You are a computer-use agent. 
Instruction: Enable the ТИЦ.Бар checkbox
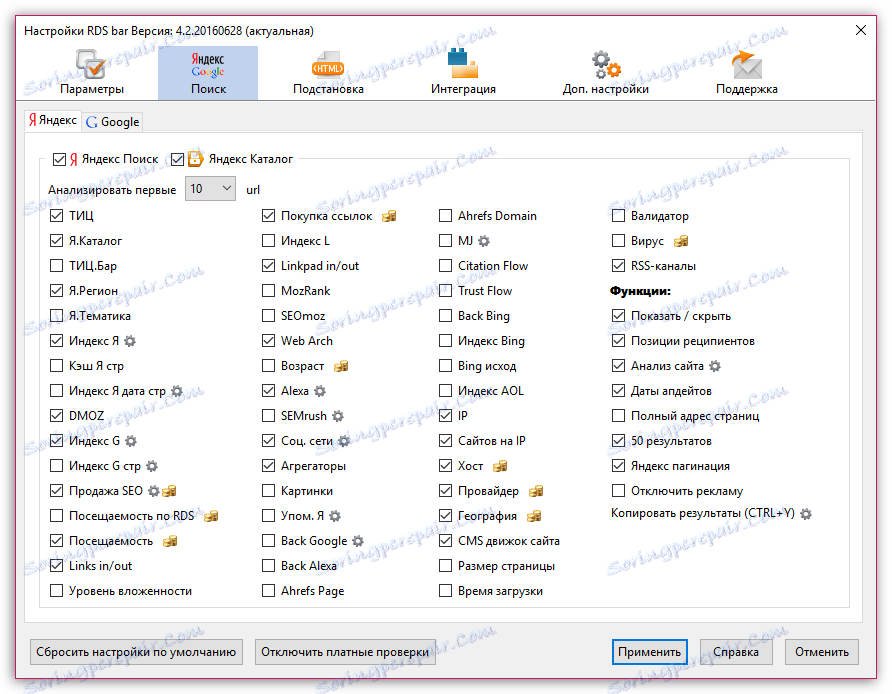[56, 266]
